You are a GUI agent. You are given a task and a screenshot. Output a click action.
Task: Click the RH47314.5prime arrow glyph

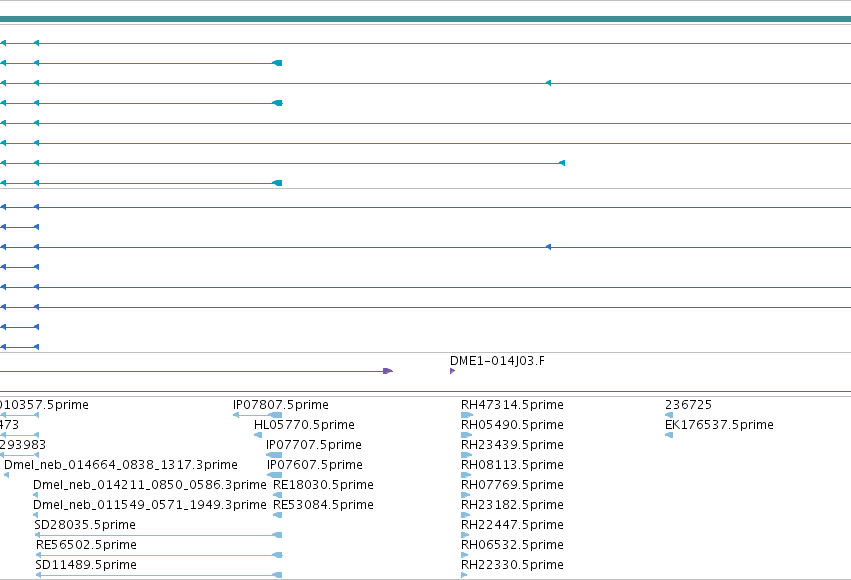[x=466, y=415]
